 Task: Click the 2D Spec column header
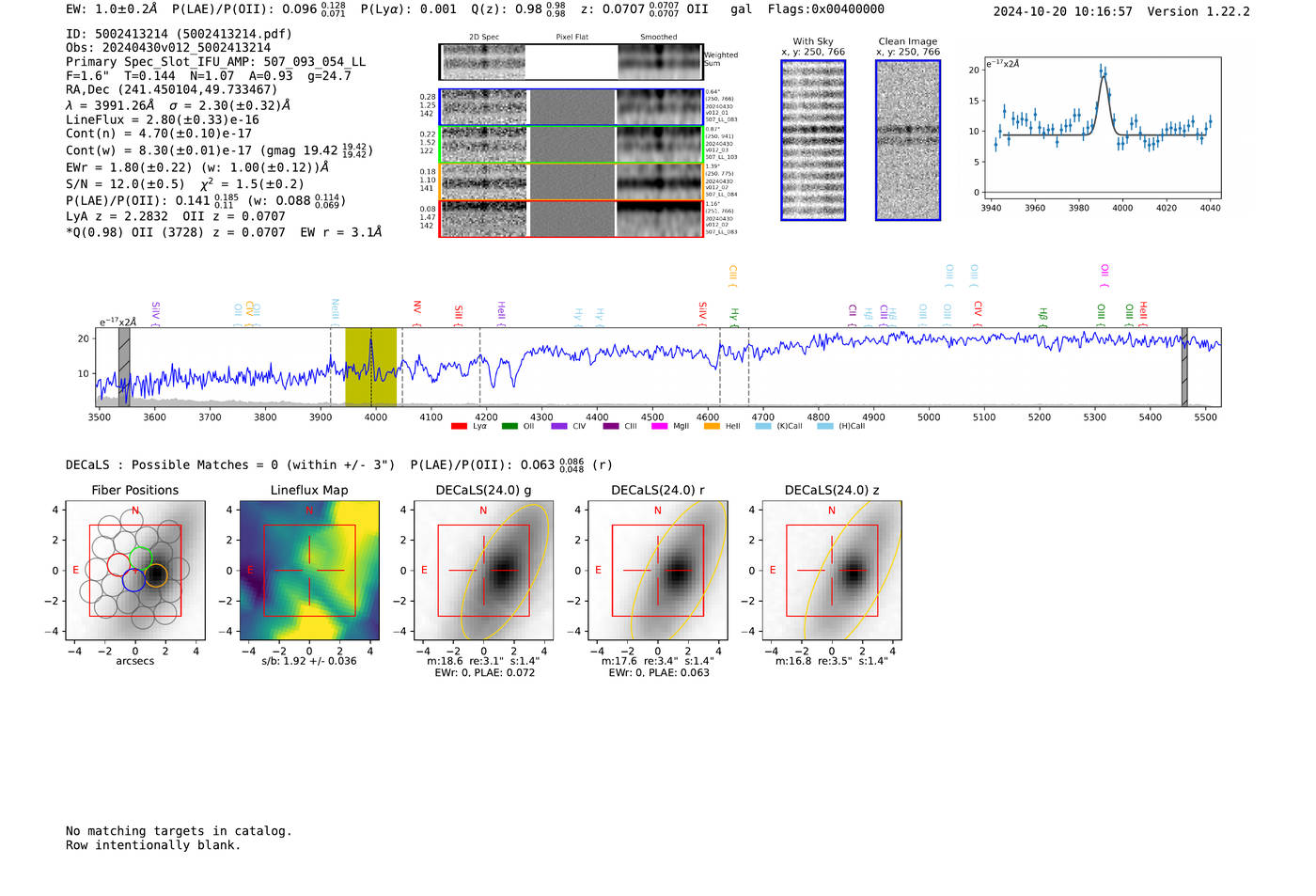[484, 37]
